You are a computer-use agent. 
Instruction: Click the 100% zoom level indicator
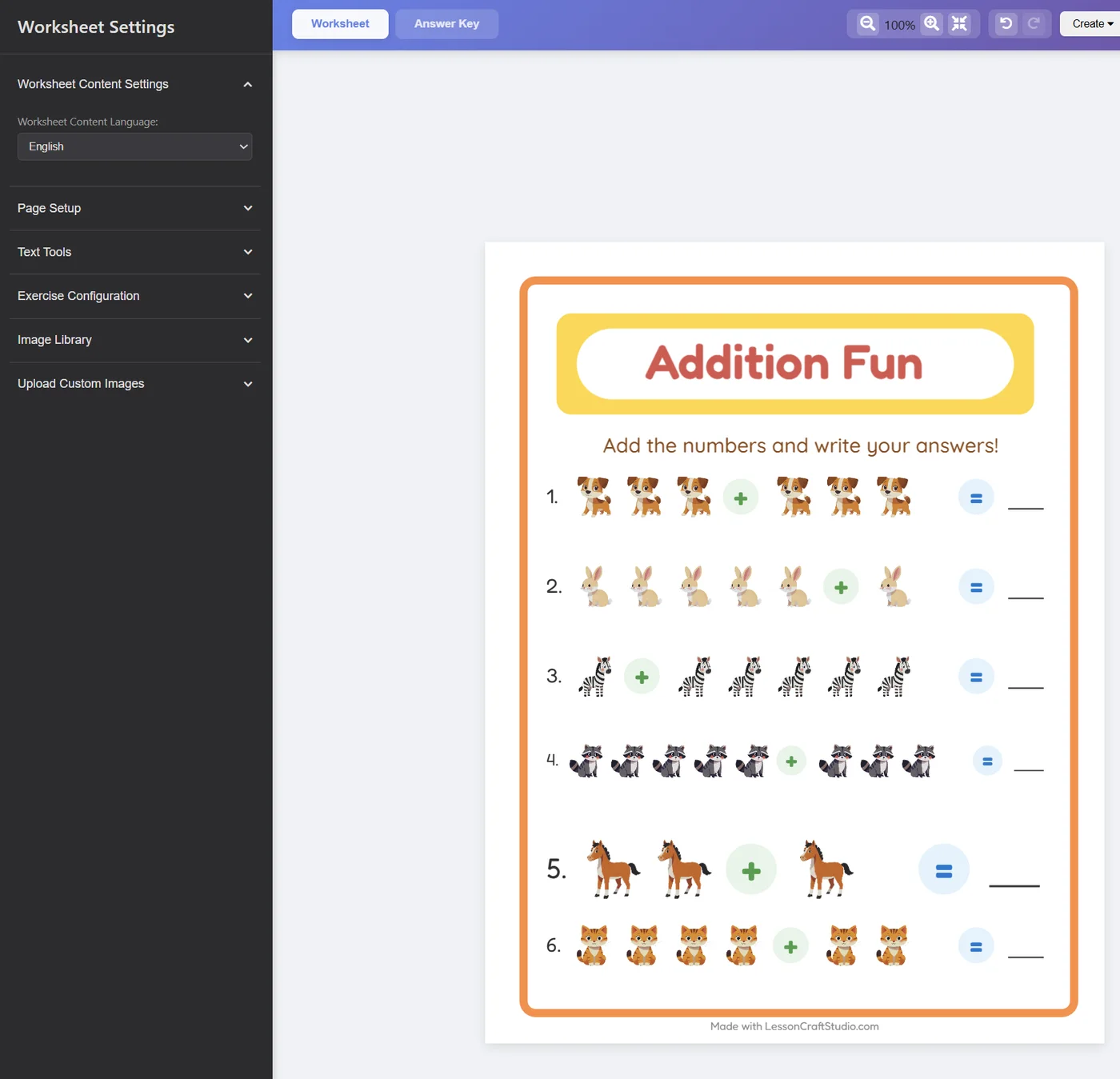(x=899, y=26)
